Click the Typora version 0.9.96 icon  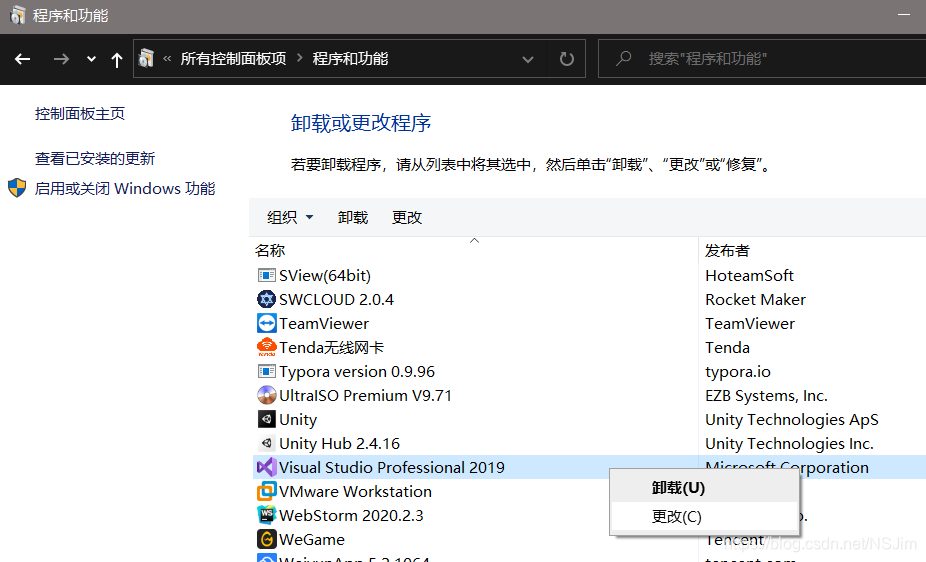click(266, 371)
